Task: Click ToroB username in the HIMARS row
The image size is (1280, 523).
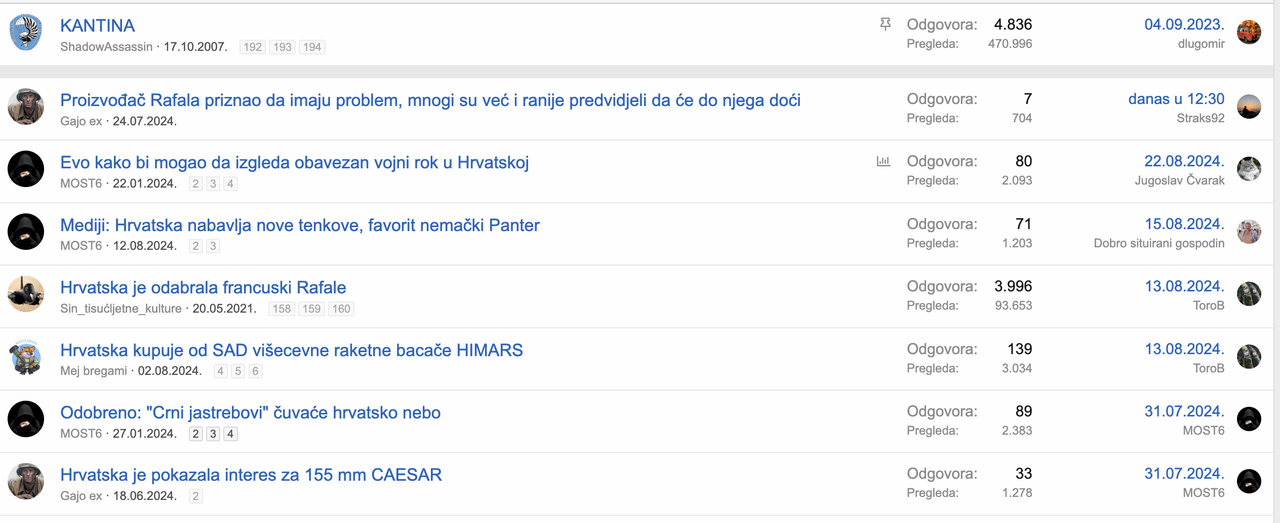Action: pos(1208,368)
